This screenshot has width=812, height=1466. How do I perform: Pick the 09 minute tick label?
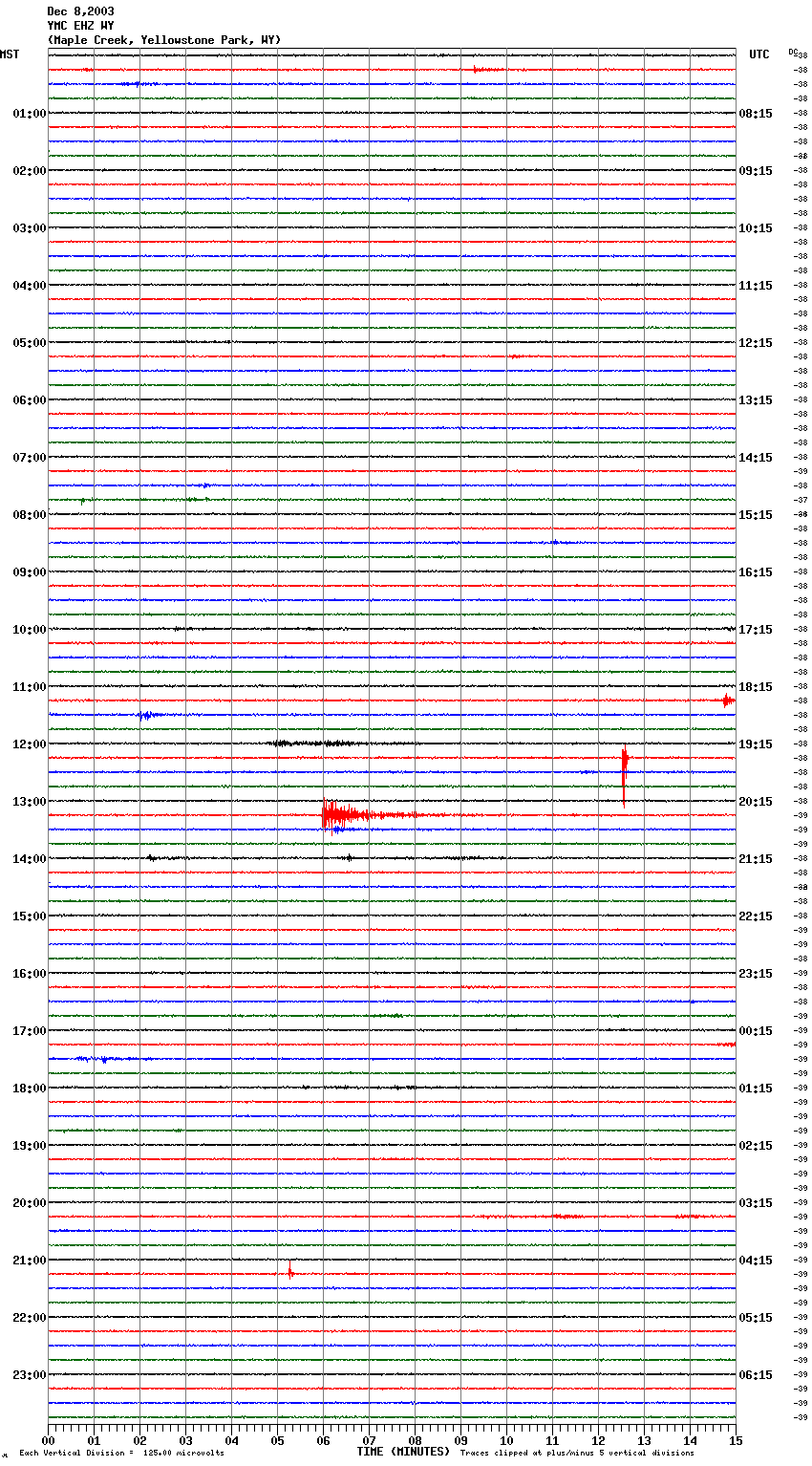(460, 1440)
